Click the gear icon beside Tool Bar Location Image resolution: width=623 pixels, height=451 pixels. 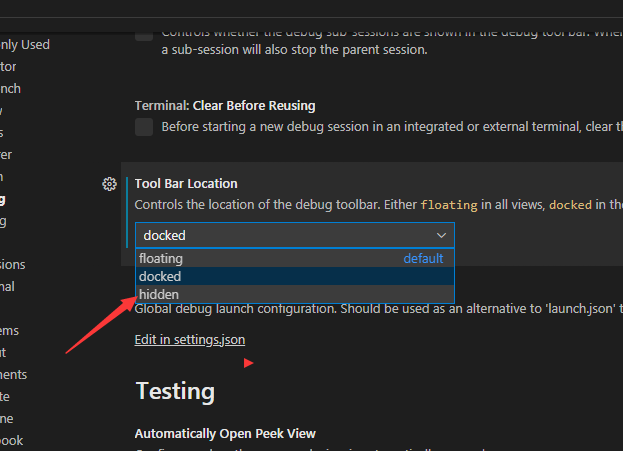tap(110, 184)
